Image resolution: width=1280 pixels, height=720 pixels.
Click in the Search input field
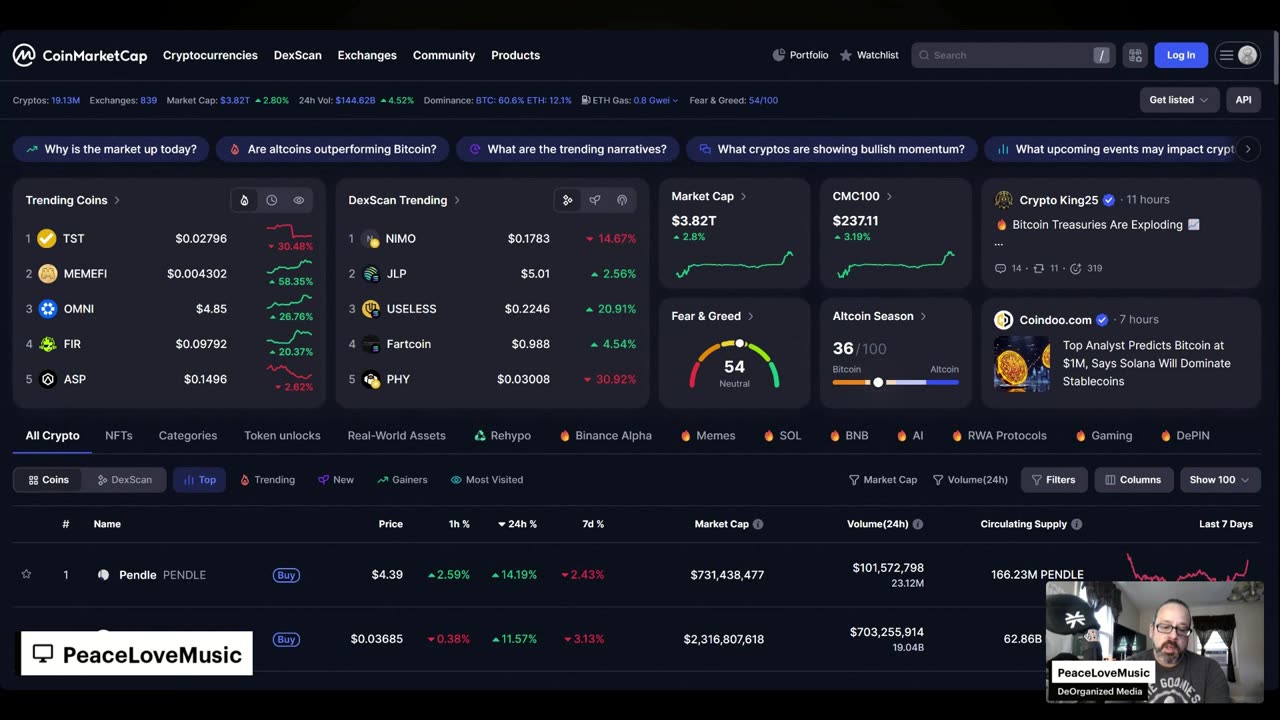[x=1012, y=55]
